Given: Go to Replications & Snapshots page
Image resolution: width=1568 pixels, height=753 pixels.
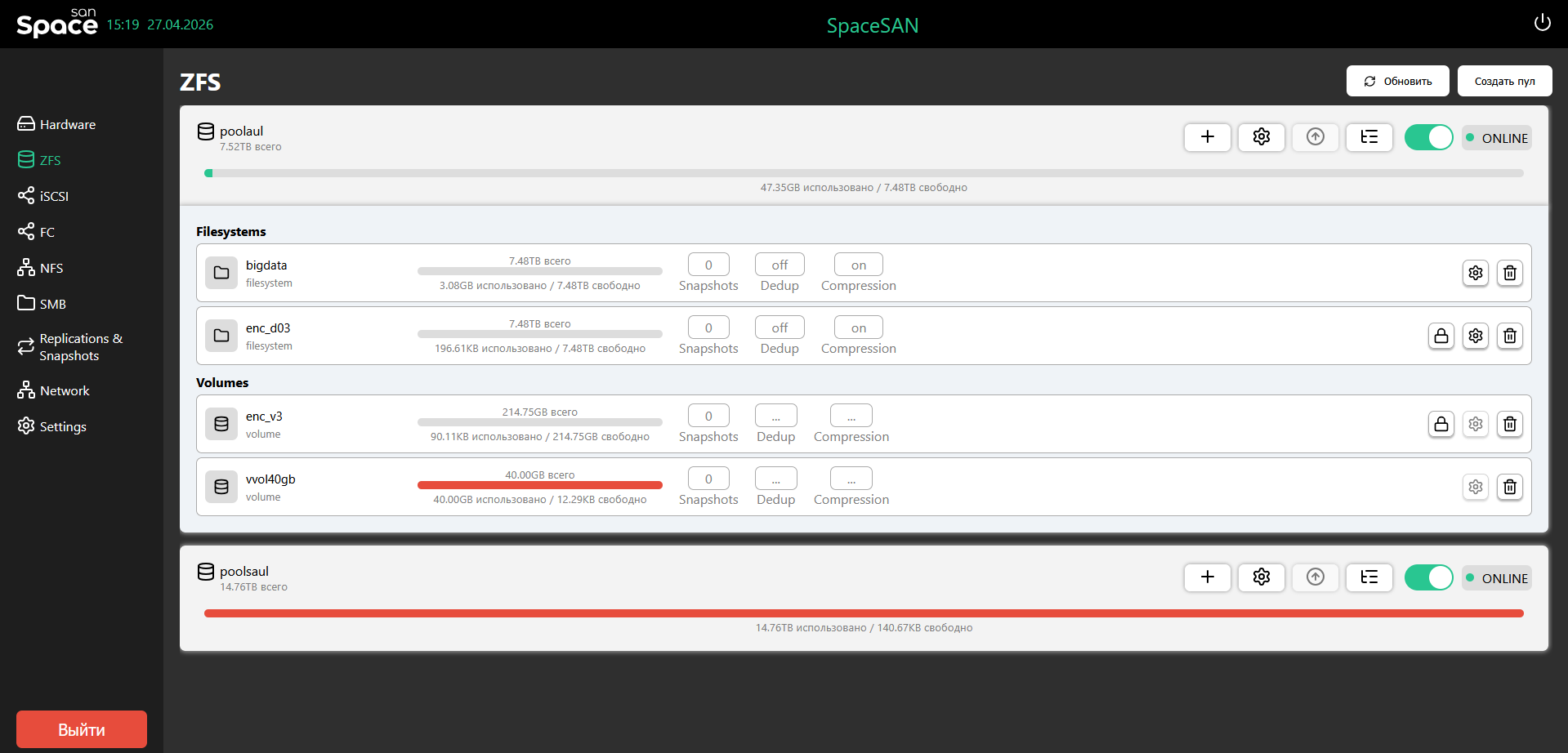Looking at the screenshot, I should 80,347.
